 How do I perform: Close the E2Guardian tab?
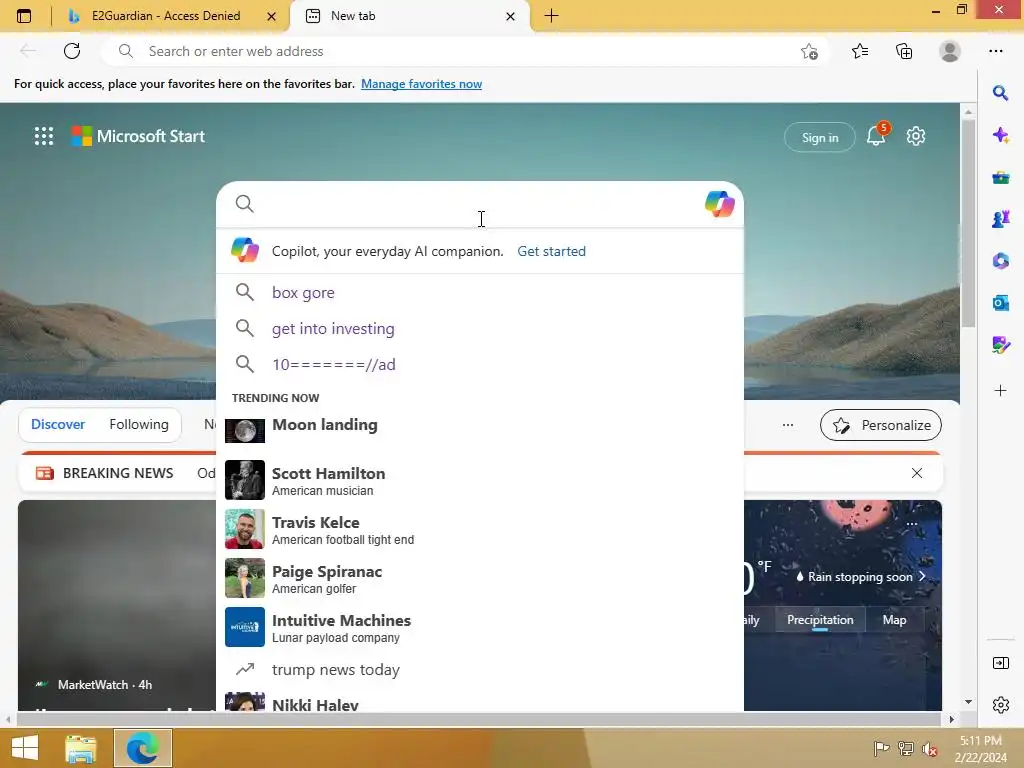[272, 16]
